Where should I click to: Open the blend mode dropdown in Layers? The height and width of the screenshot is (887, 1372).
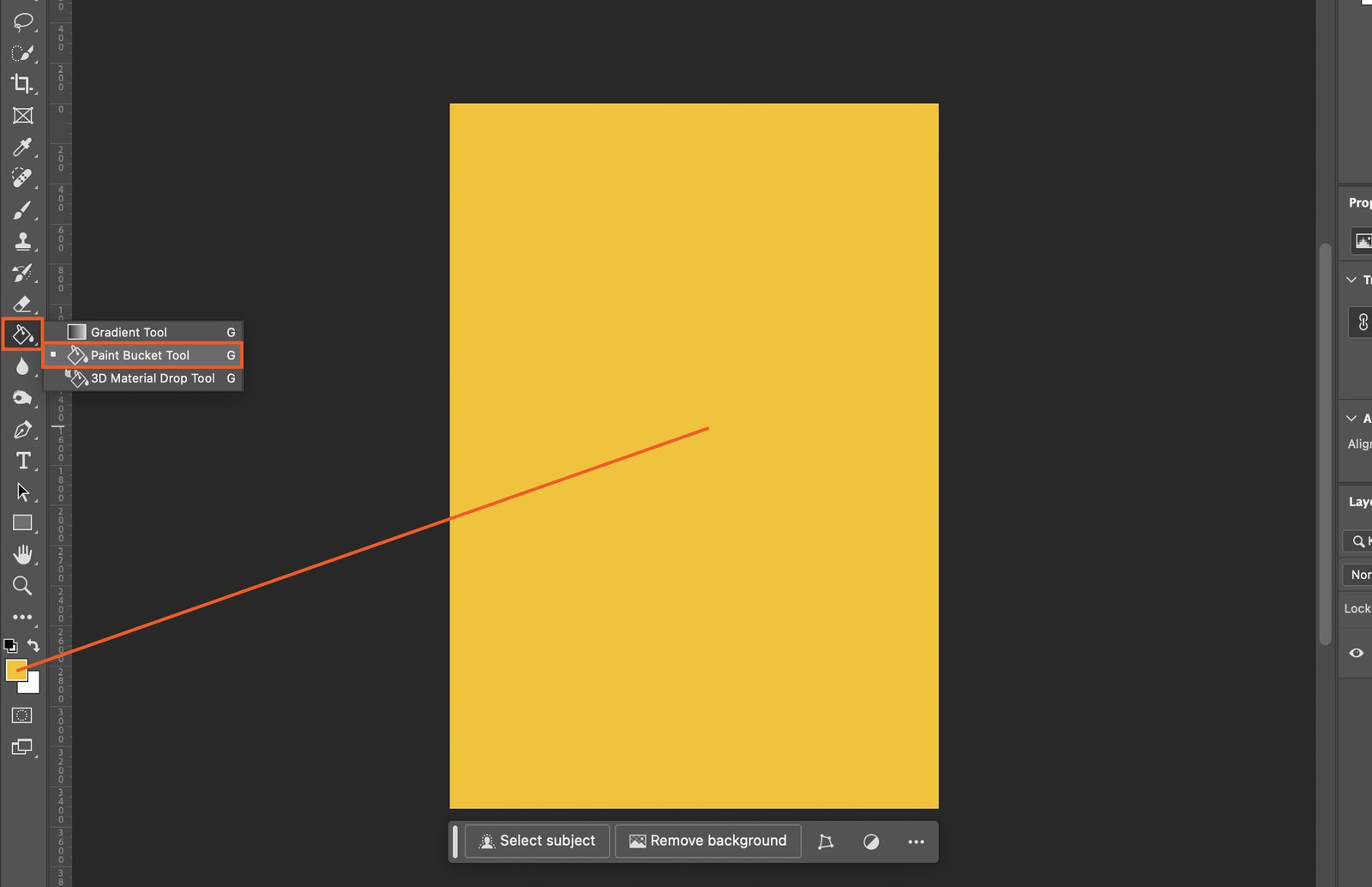coord(1359,575)
